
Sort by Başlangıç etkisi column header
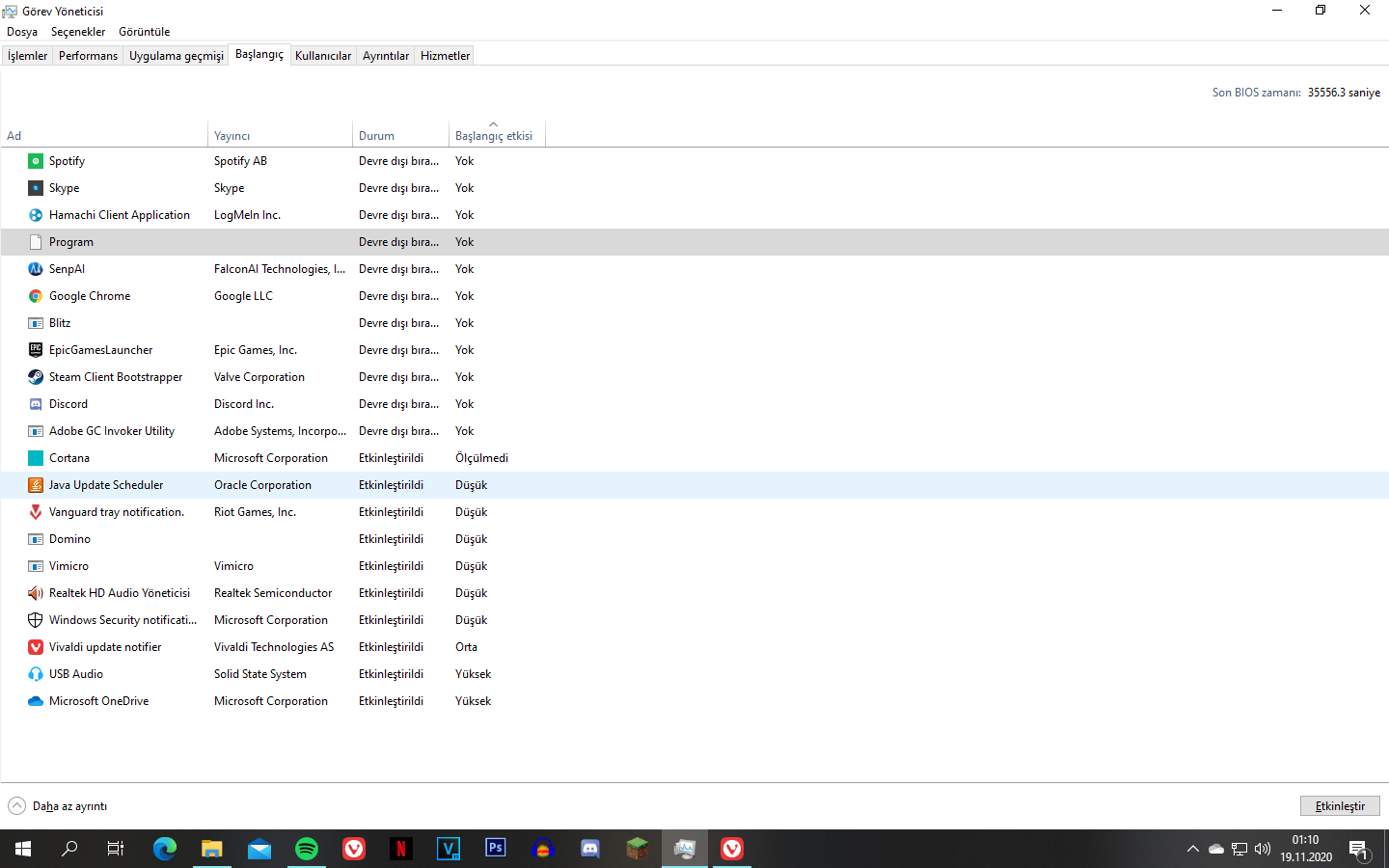[497, 136]
